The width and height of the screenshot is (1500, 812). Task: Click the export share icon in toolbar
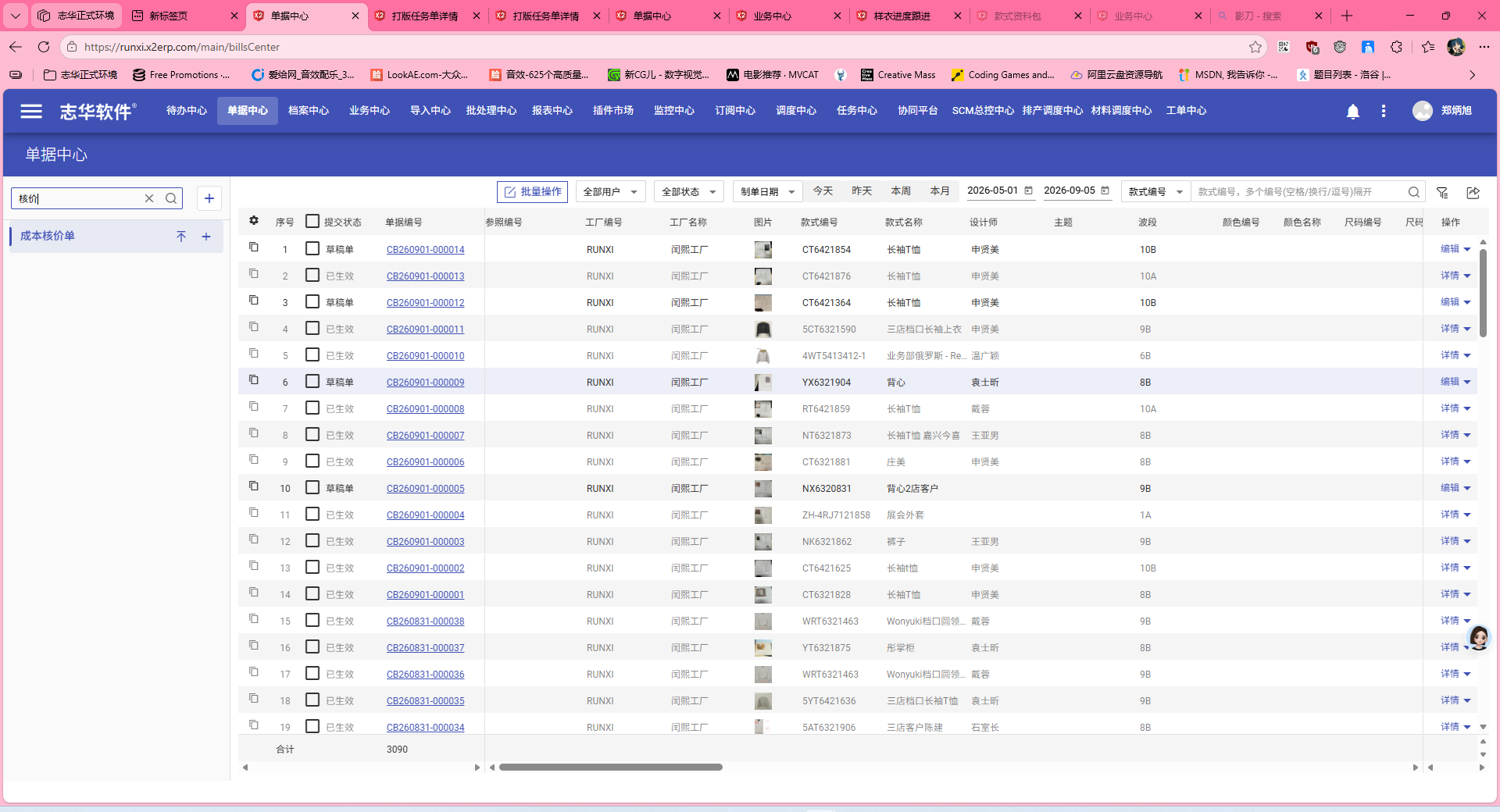coord(1473,192)
